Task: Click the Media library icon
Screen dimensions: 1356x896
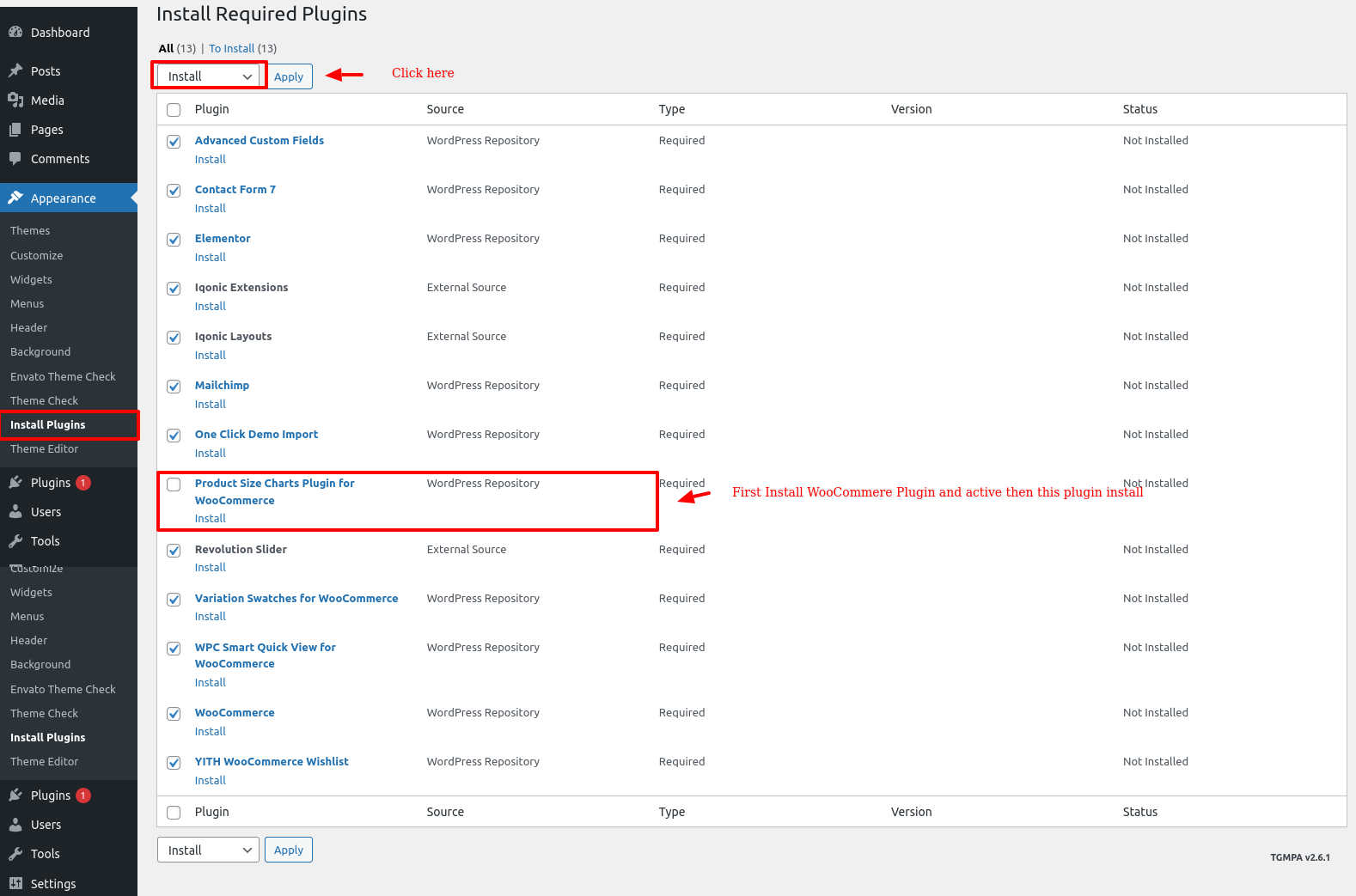Action: (x=15, y=100)
